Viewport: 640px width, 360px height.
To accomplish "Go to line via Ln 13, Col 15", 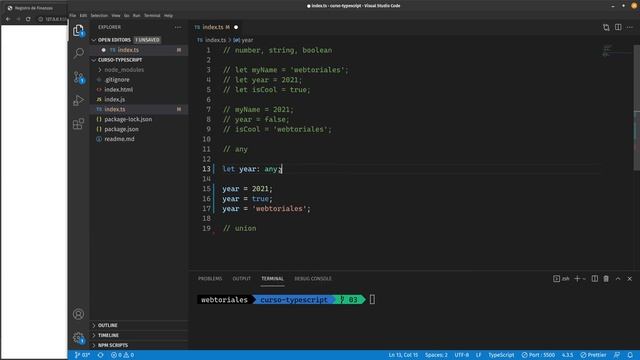I will click(x=403, y=355).
